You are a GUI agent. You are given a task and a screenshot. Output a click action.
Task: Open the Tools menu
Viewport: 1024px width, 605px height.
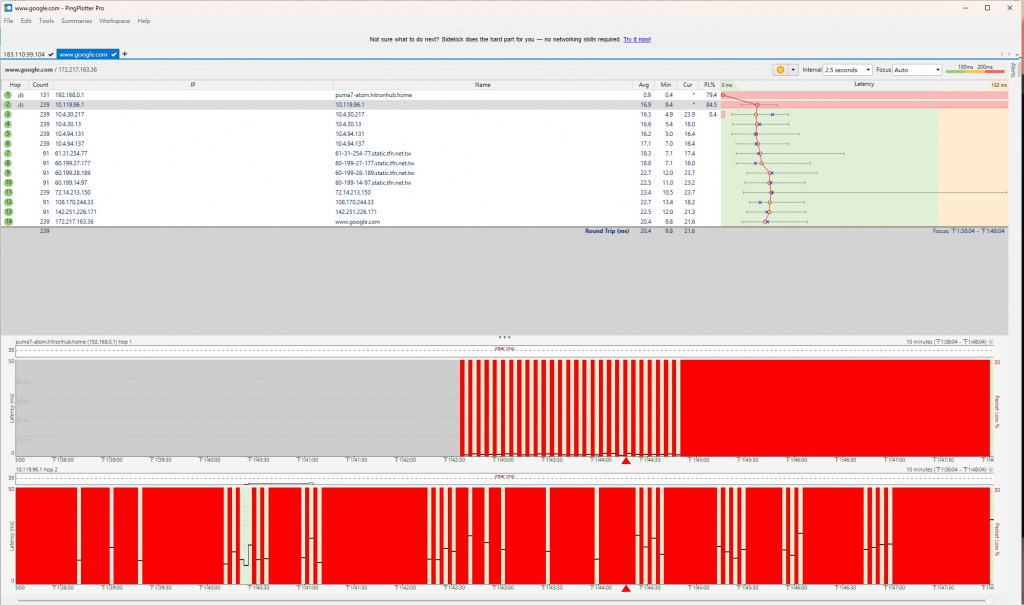[46, 21]
